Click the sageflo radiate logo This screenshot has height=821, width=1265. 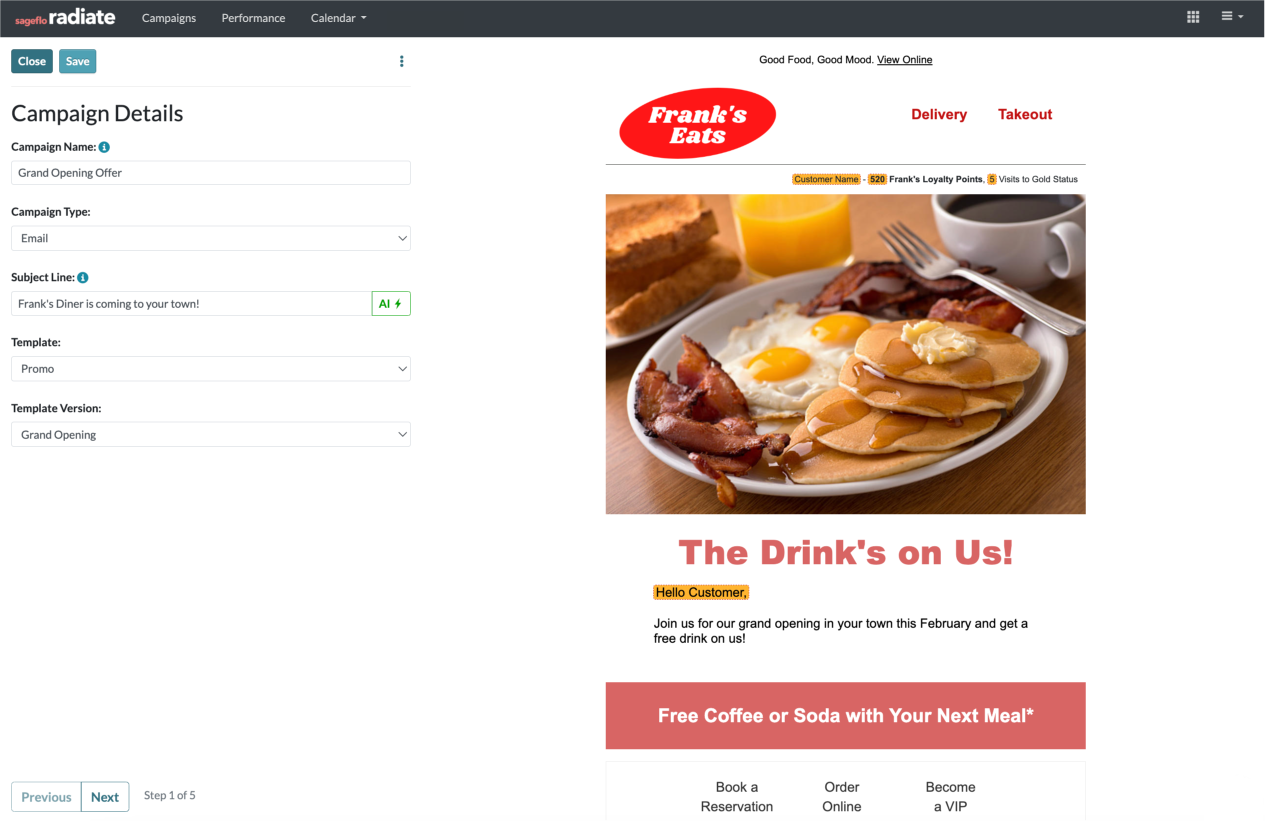[x=65, y=18]
